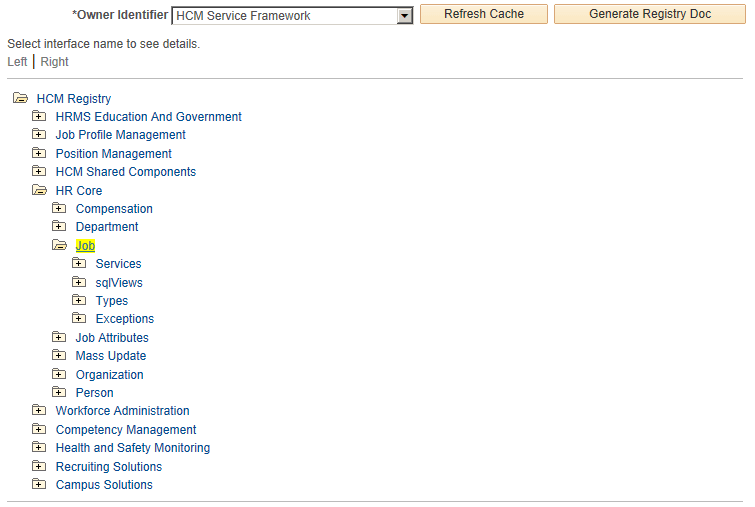Open the Workforce Administration link

[x=122, y=411]
